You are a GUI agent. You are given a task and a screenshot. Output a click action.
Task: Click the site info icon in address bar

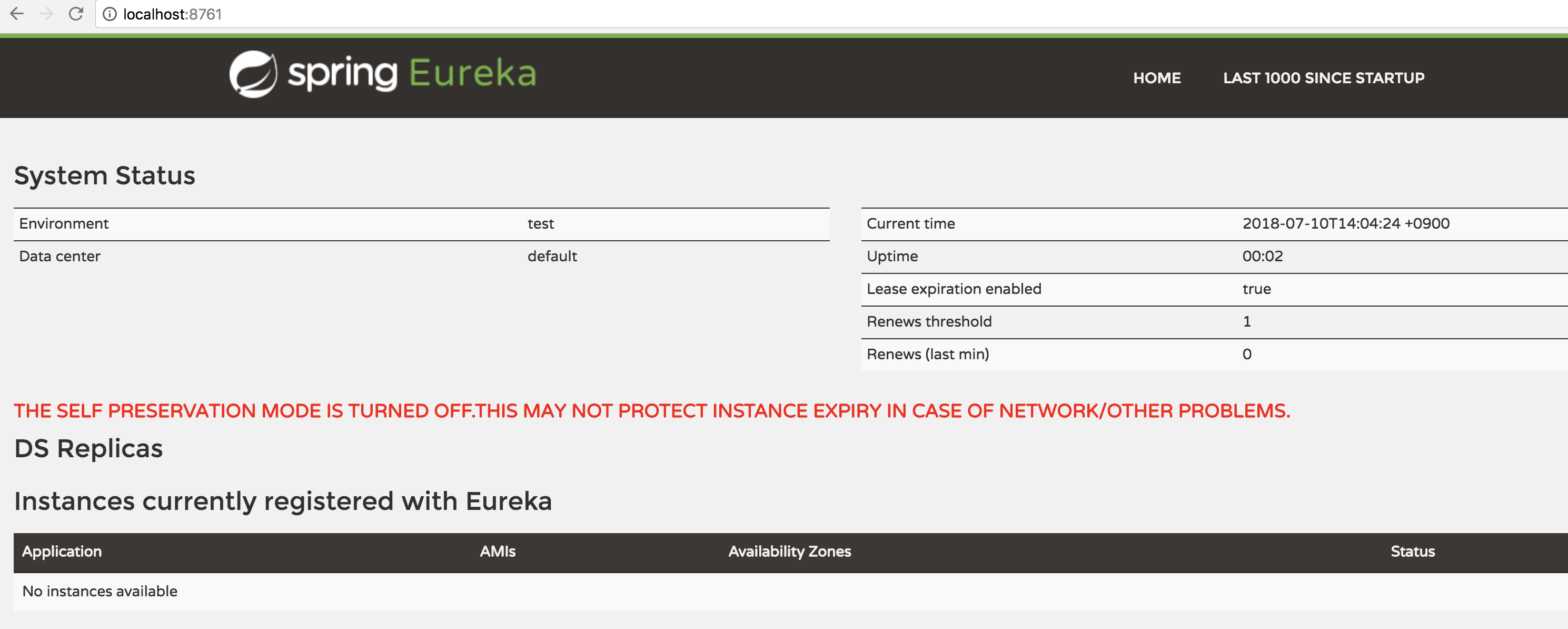(110, 14)
